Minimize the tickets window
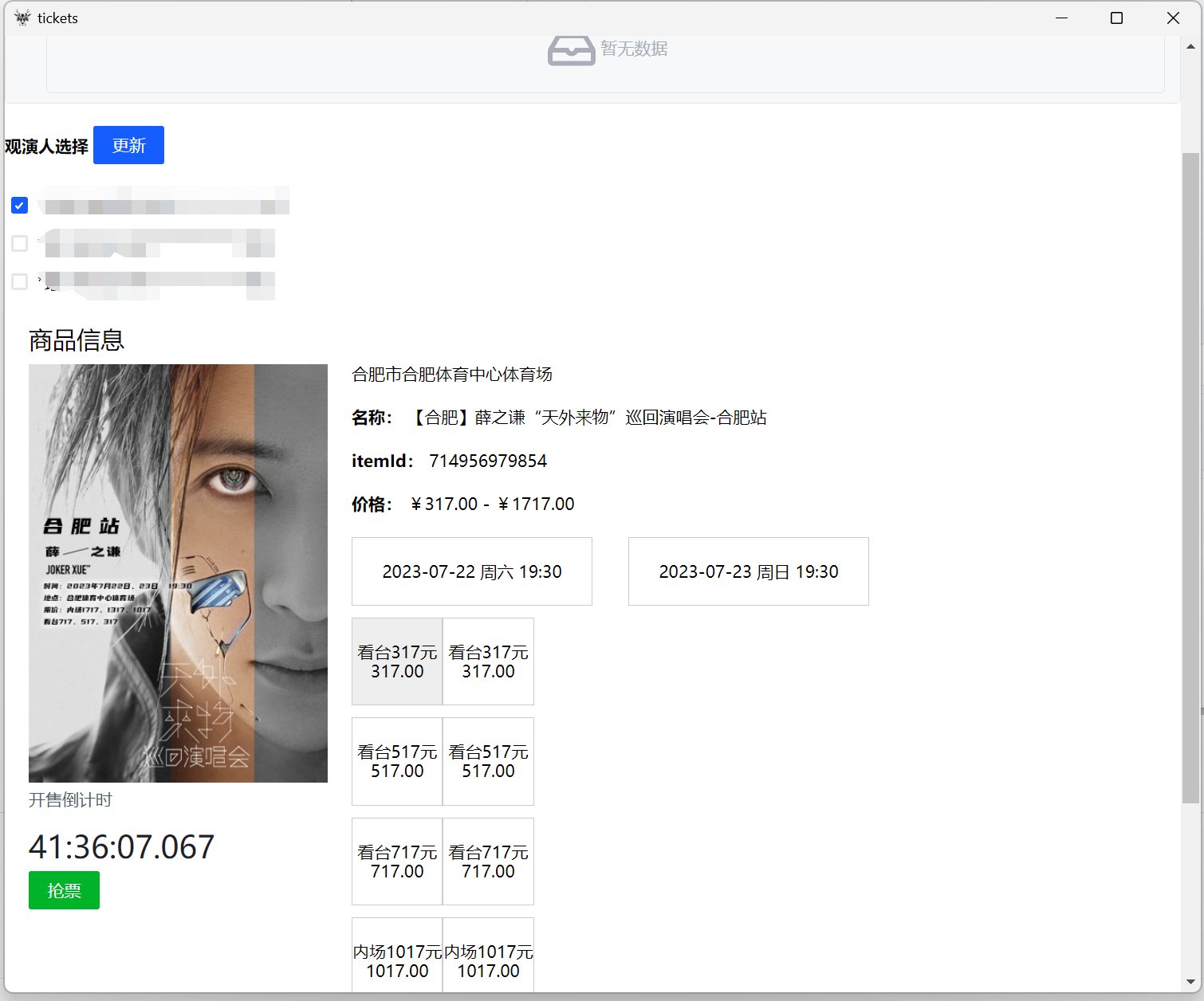The image size is (1204, 1001). click(x=1061, y=18)
